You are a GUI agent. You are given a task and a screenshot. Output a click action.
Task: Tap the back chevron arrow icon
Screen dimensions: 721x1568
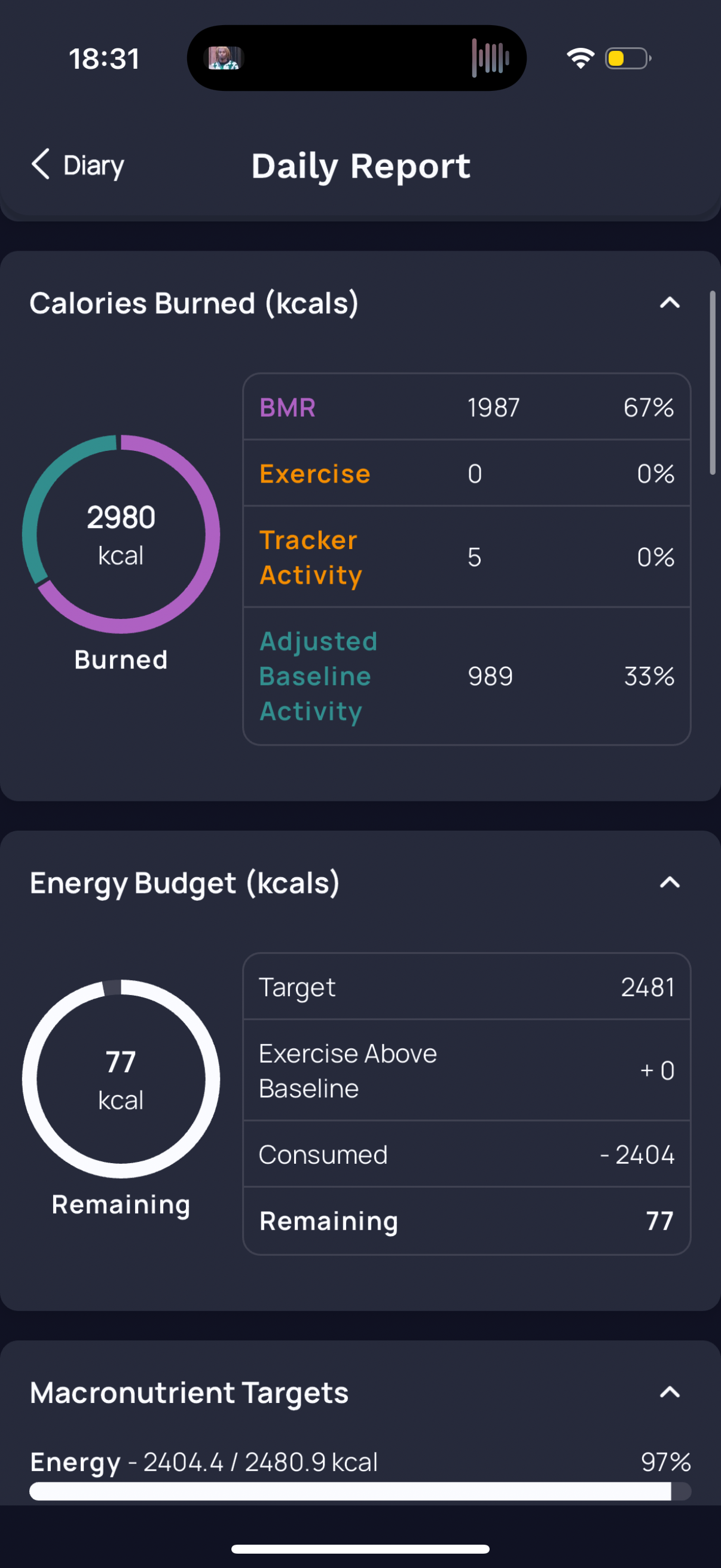coord(40,164)
